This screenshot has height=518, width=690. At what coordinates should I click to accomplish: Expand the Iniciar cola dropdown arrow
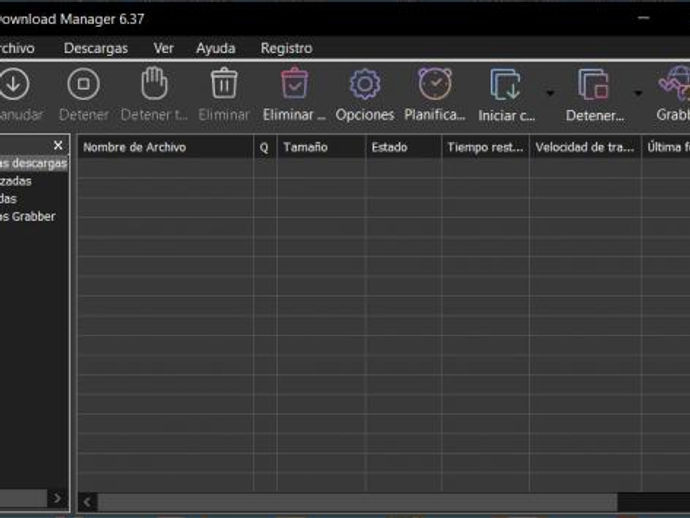tap(550, 93)
